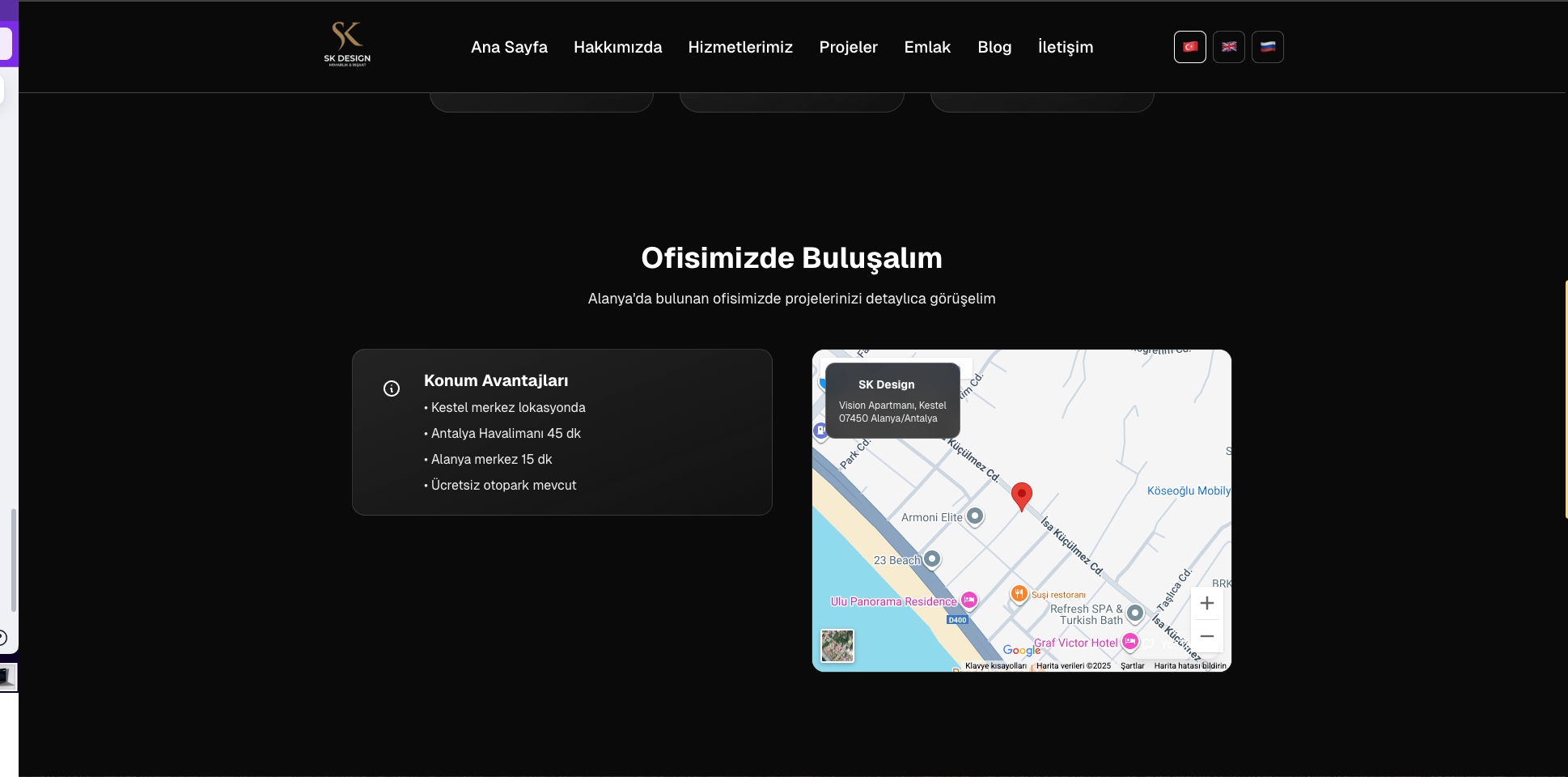1568x777 pixels.
Task: Report a map error via Harita hatası bildirin
Action: (1189, 665)
